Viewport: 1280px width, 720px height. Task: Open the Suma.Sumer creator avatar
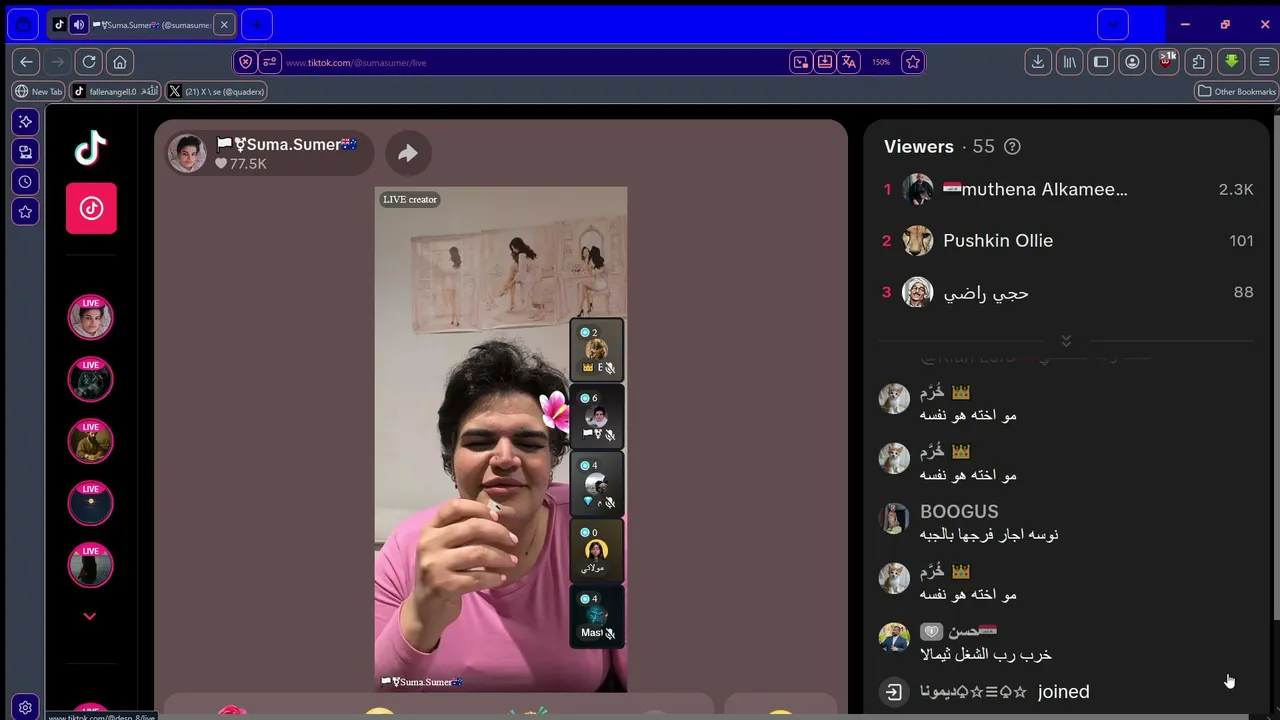point(187,153)
